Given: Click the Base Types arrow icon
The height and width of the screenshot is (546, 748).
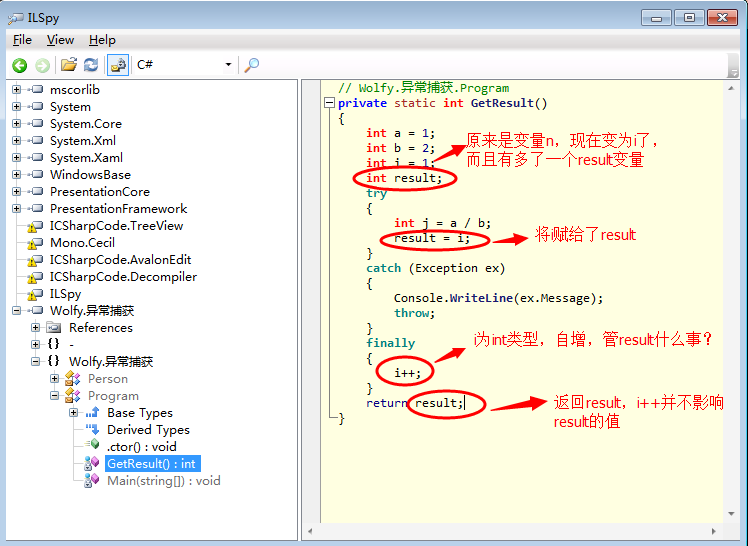Looking at the screenshot, I should 92,412.
